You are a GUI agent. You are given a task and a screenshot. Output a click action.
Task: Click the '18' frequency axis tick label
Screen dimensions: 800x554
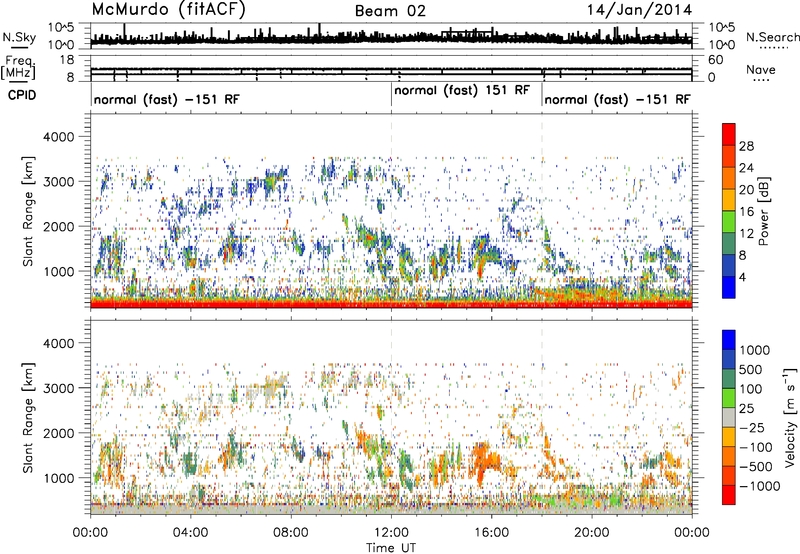pyautogui.click(x=66, y=60)
